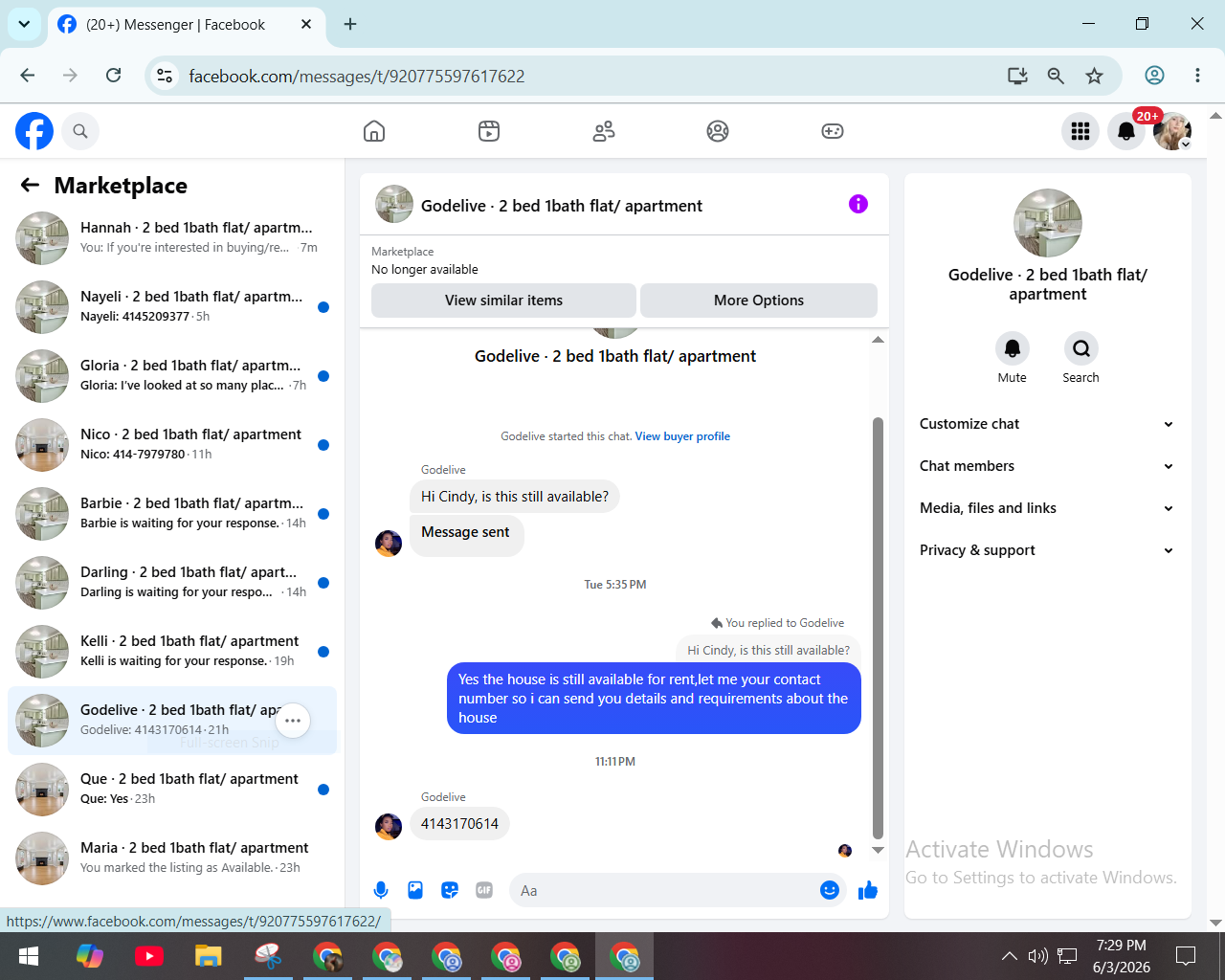Go back from Marketplace with arrow

pyautogui.click(x=31, y=185)
